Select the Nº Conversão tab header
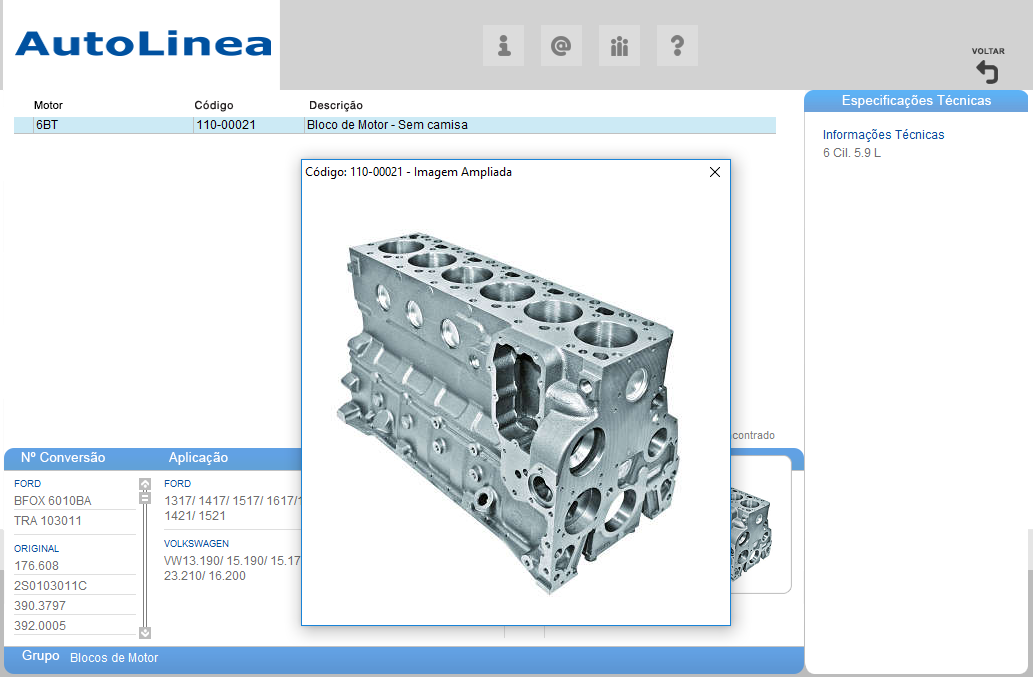Image resolution: width=1033 pixels, height=677 pixels. (x=63, y=458)
